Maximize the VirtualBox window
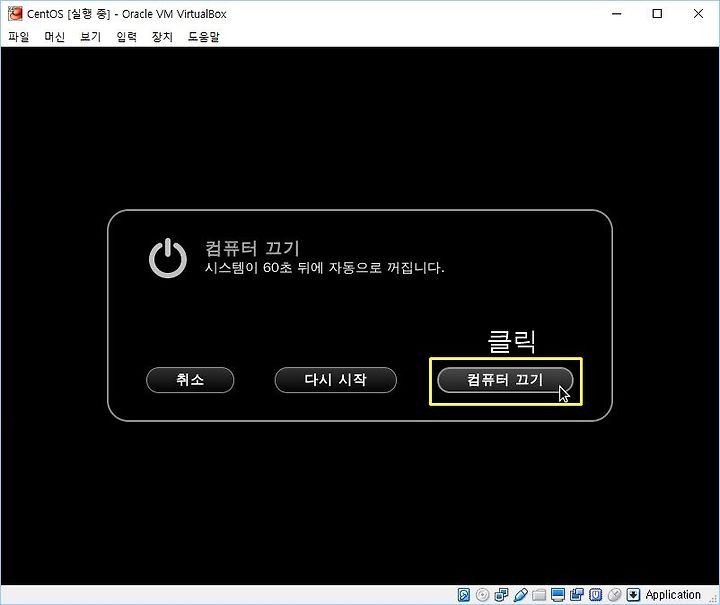Screen dimensions: 720x605 pos(657,14)
